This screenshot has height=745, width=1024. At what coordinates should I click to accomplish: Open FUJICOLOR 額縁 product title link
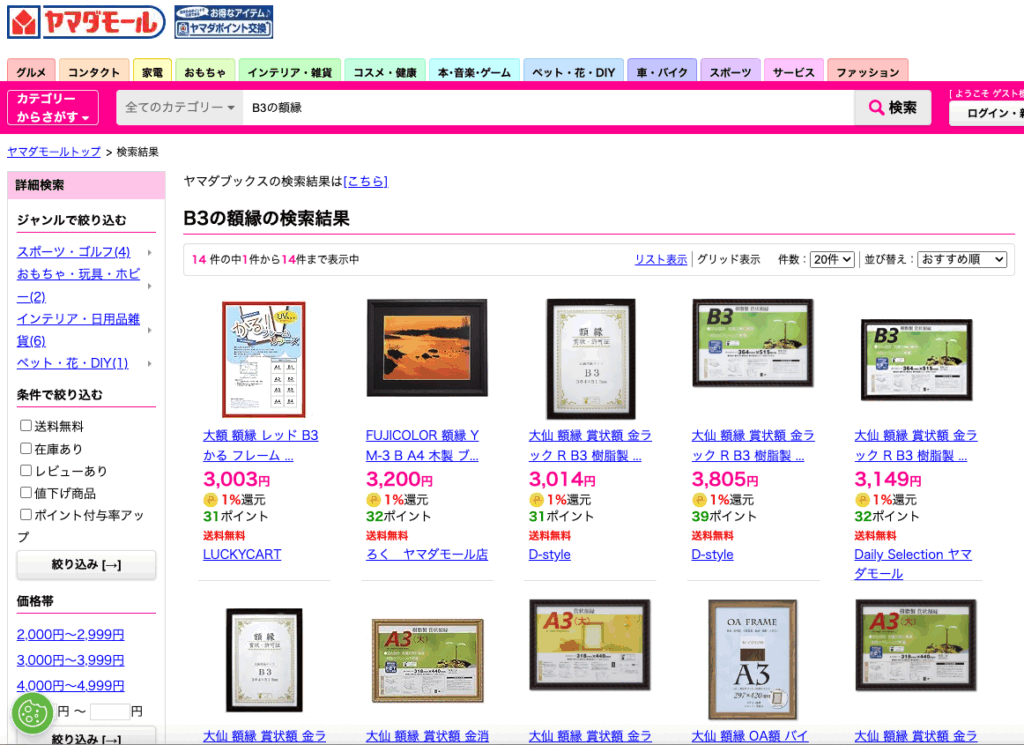pos(423,445)
